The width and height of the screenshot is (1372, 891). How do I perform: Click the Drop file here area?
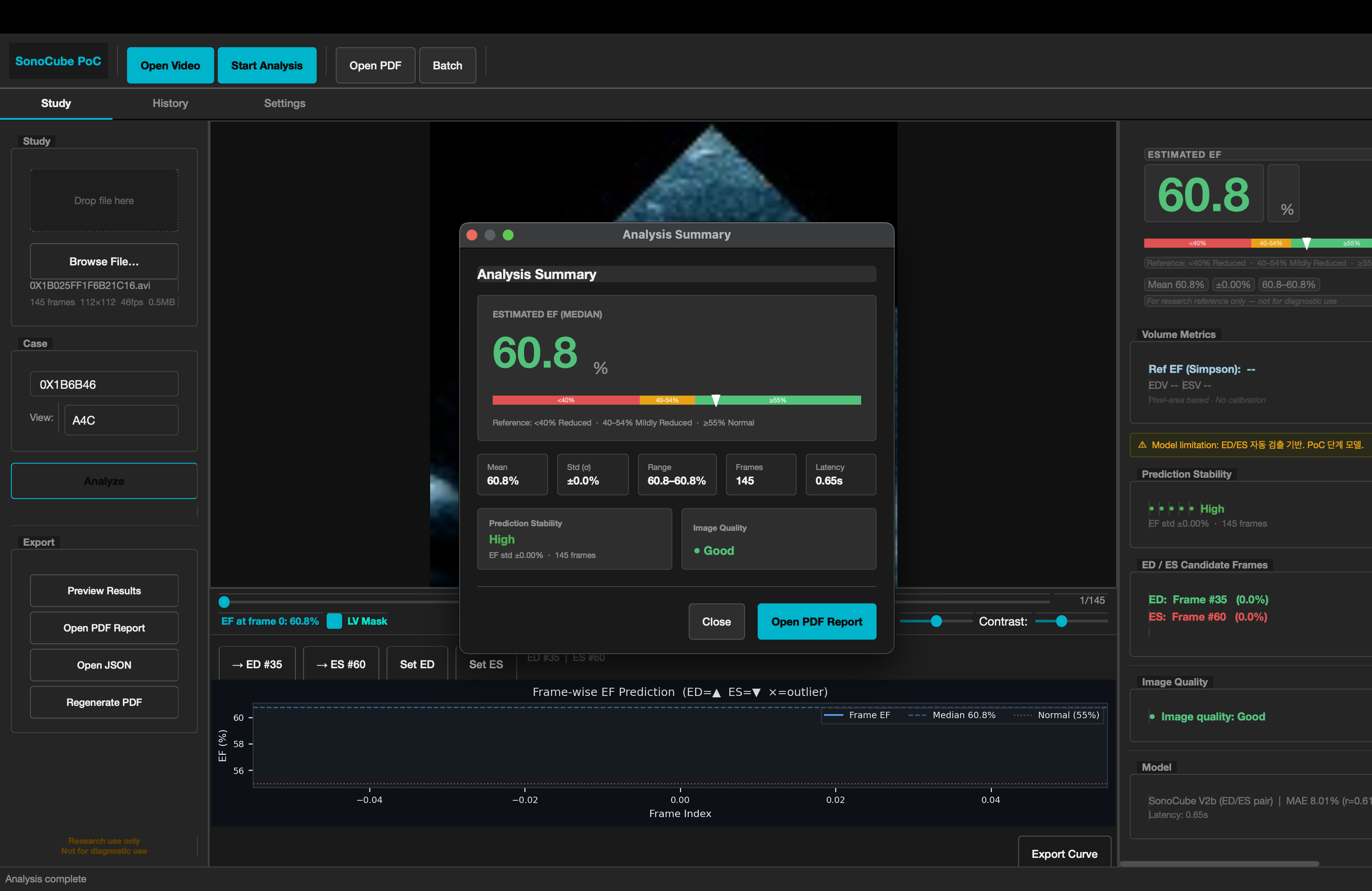(x=104, y=201)
